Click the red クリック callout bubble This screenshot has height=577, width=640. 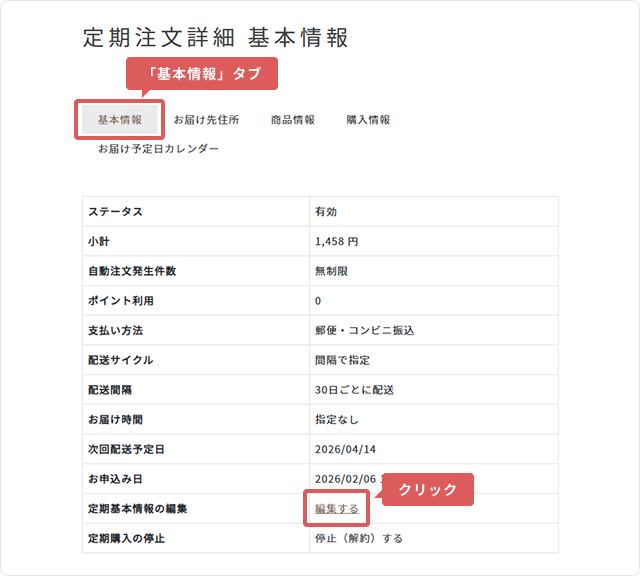click(x=427, y=489)
